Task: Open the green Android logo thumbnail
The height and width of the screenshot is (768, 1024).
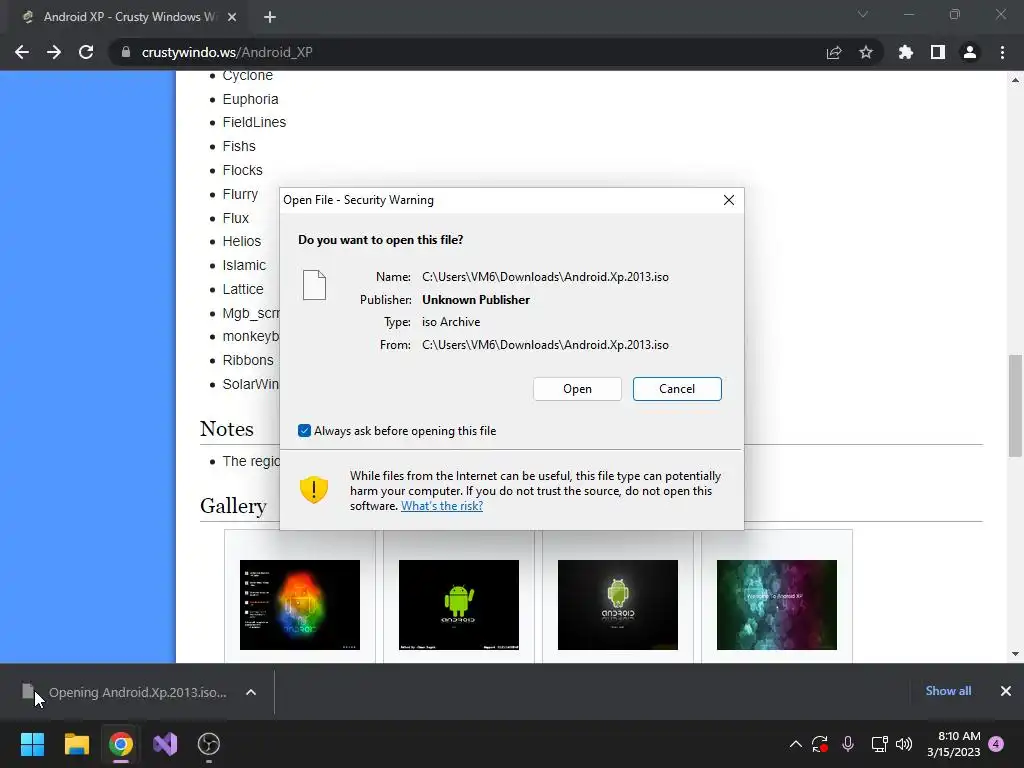Action: click(x=458, y=605)
